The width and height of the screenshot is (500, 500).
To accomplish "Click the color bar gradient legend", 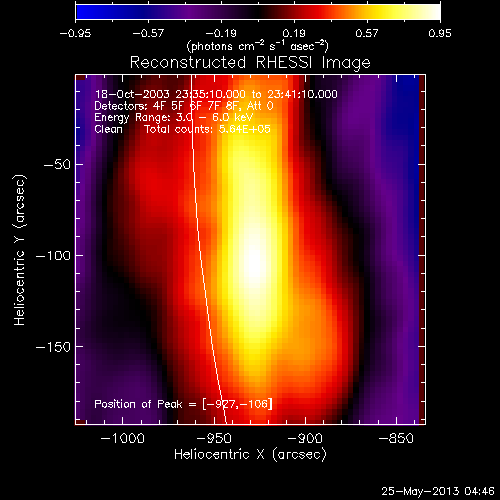I will (x=258, y=12).
